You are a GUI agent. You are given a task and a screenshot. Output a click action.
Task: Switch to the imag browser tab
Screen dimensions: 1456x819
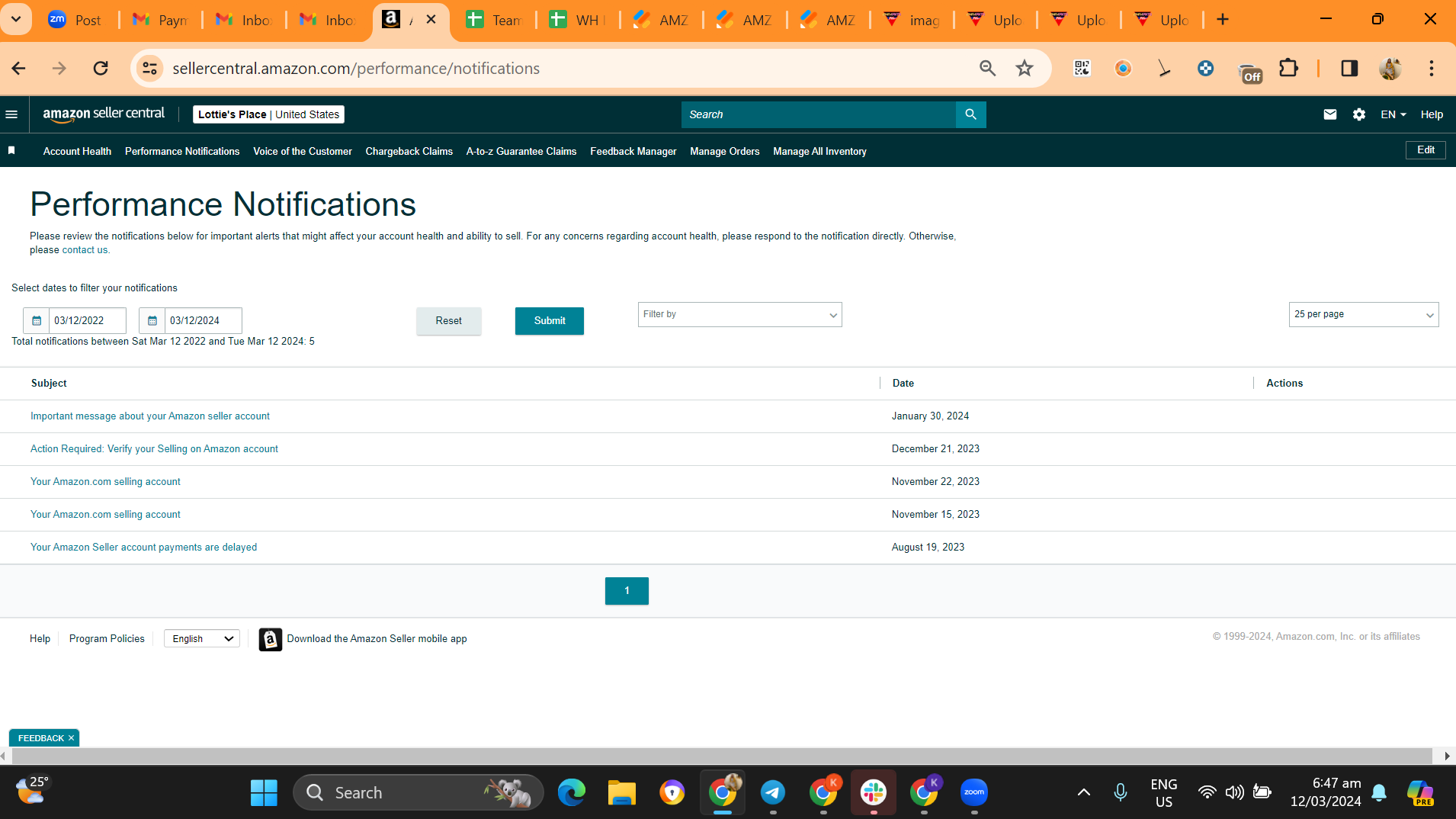click(x=912, y=20)
